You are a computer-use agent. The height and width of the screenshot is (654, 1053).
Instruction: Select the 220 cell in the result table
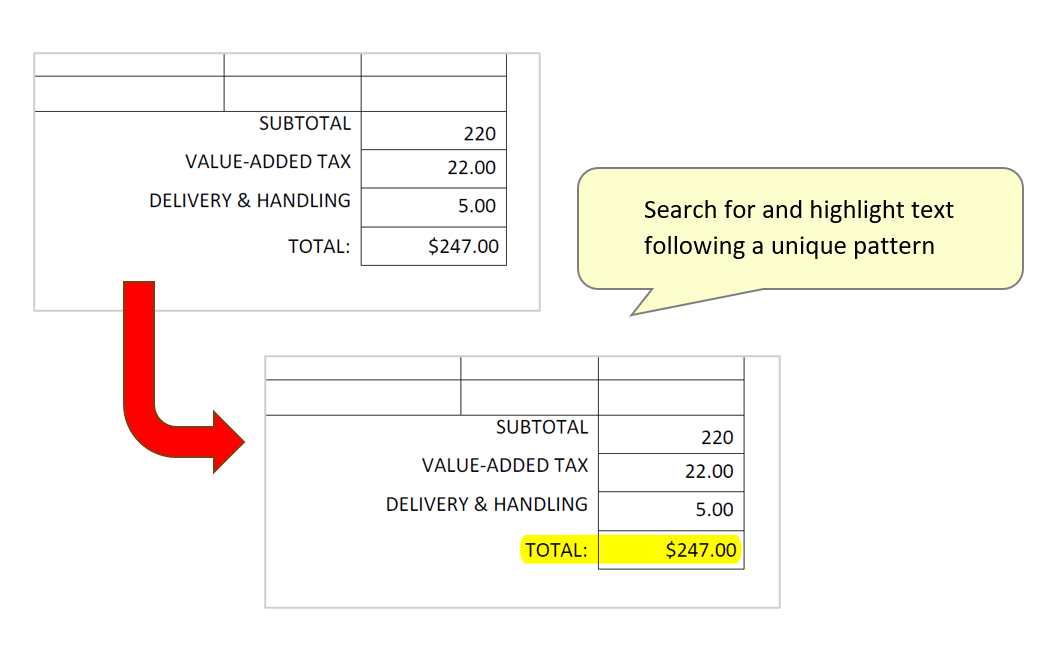(x=671, y=435)
